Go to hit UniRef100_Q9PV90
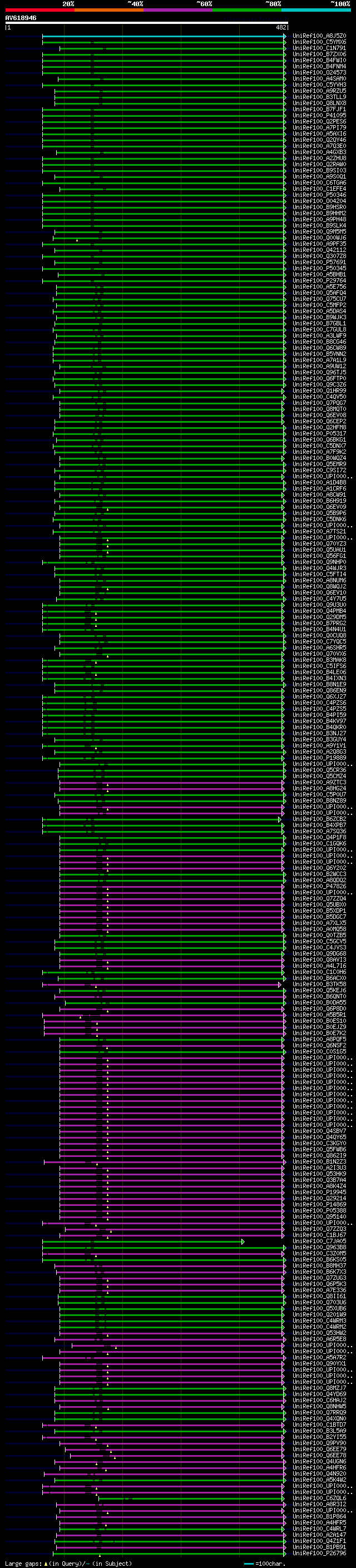Image resolution: width=356 pixels, height=1568 pixels. pos(319,1443)
